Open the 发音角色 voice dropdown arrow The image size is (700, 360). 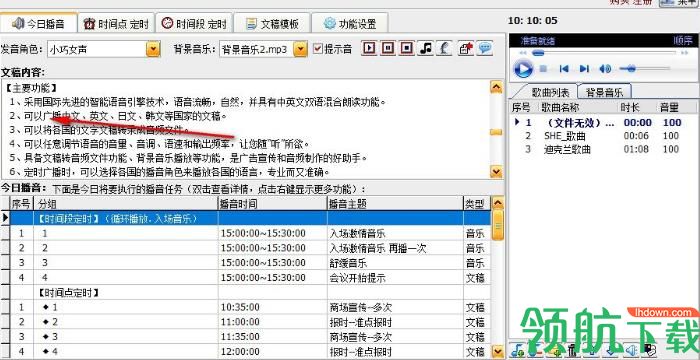click(x=153, y=49)
